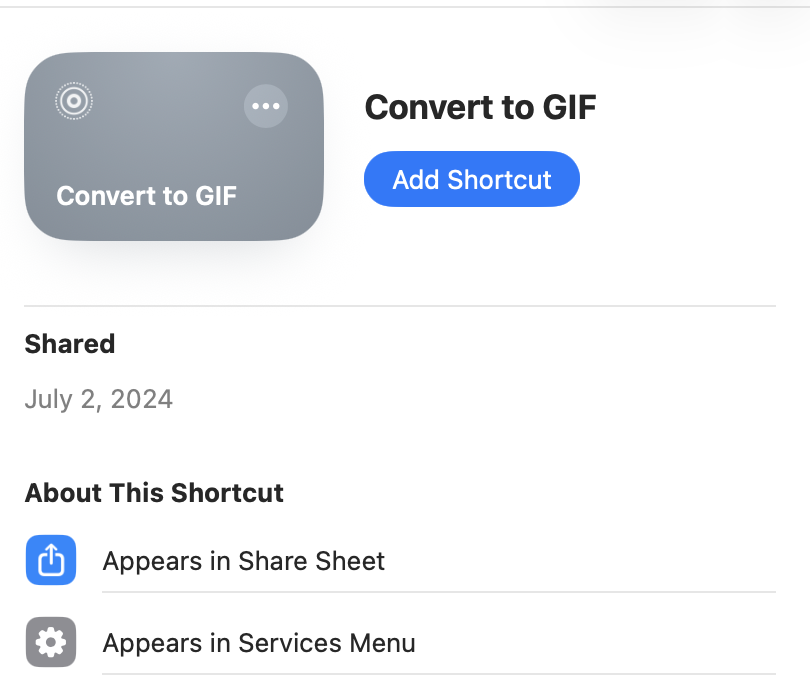Click the rounded blue Add Shortcut pill control

pos(471,179)
